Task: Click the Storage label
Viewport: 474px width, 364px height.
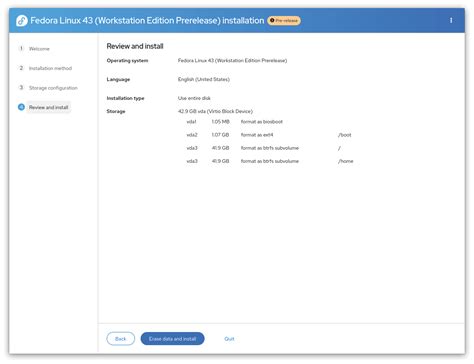Action: 116,111
